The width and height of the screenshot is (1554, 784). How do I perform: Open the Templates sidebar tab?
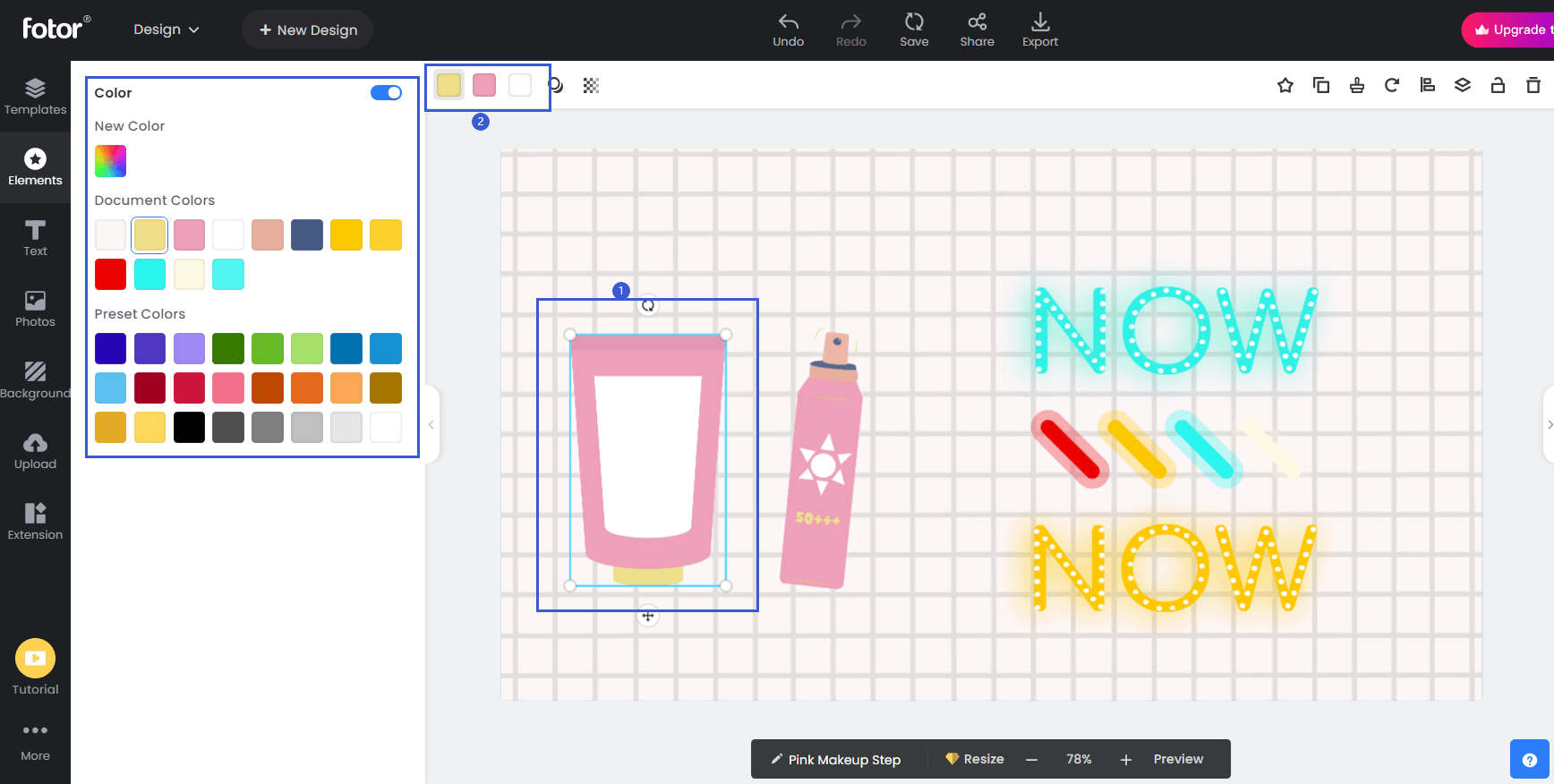click(x=35, y=97)
